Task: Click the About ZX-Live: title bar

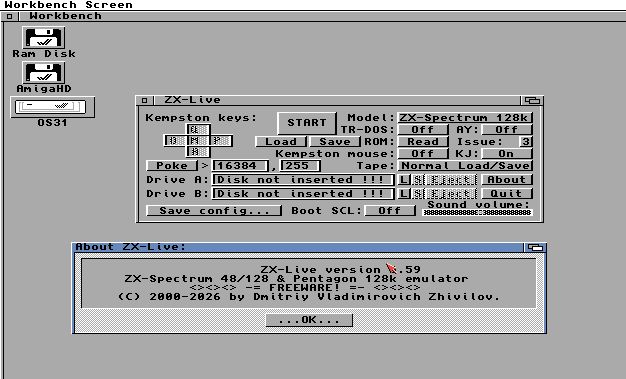Action: [x=299, y=247]
